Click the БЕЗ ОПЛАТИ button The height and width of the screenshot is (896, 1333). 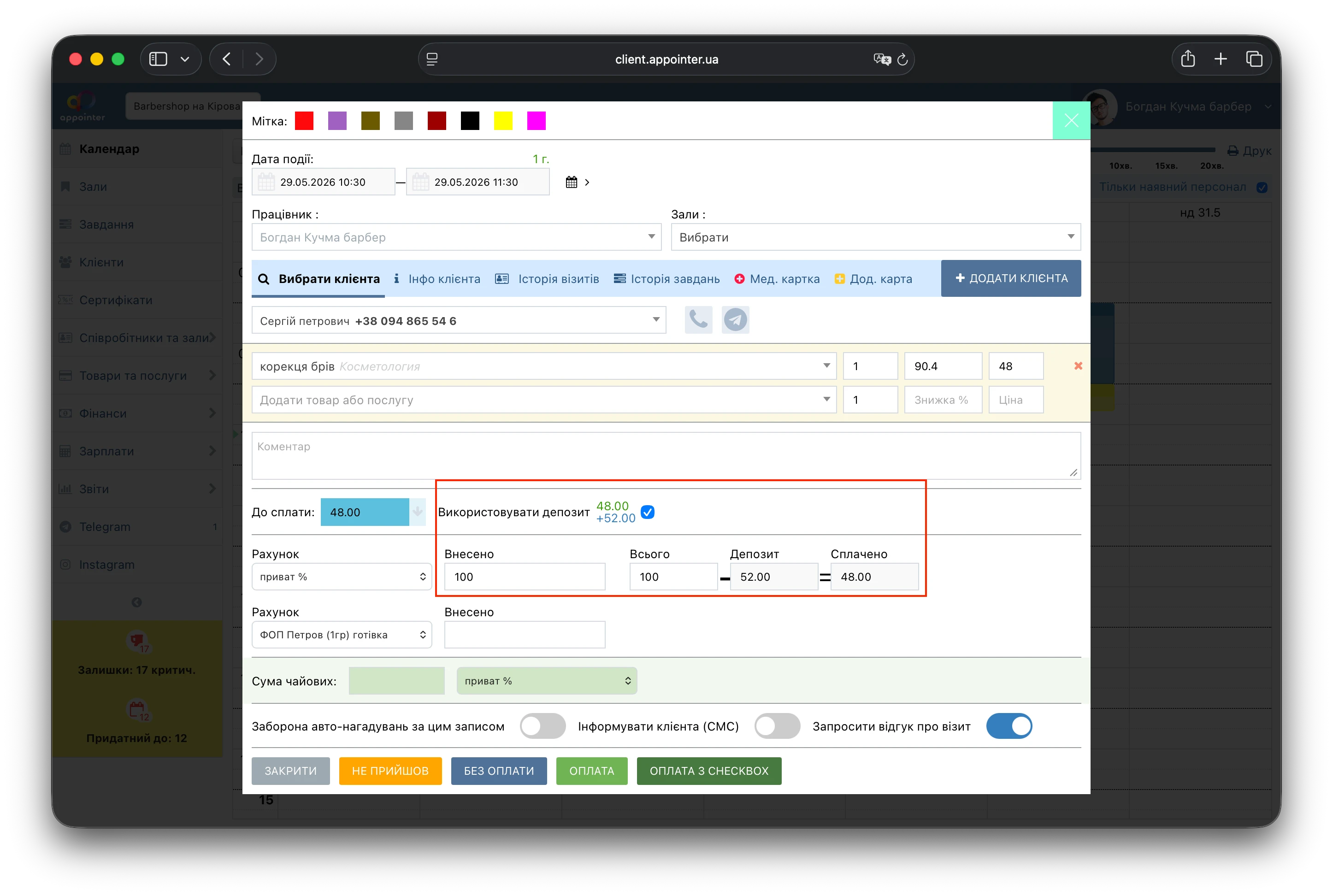499,772
